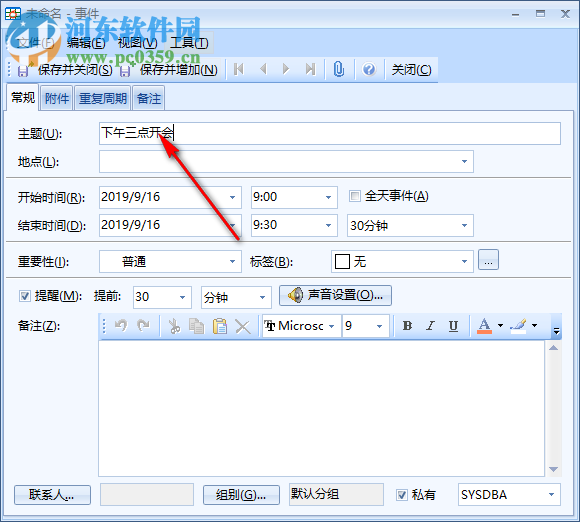Open font name Microsc dropdown
Viewport: 580px width, 522px height.
pyautogui.click(x=332, y=326)
